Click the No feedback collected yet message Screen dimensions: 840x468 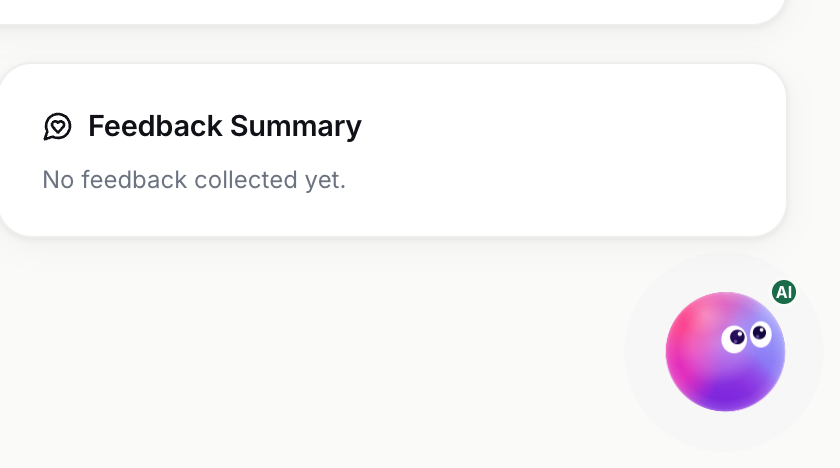[194, 180]
